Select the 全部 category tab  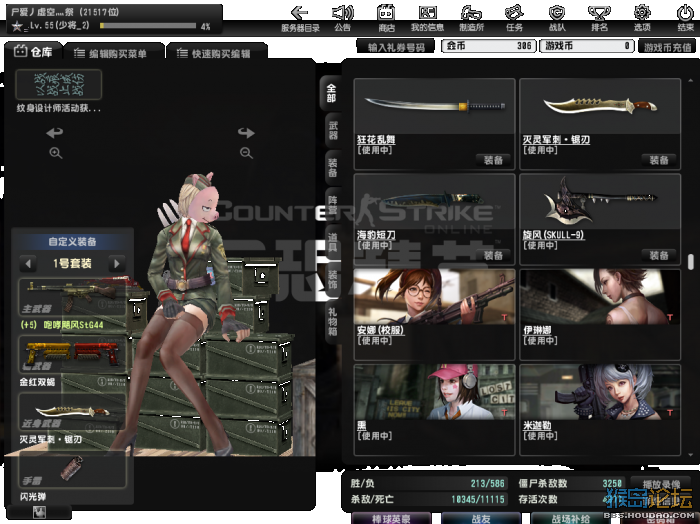[x=332, y=93]
